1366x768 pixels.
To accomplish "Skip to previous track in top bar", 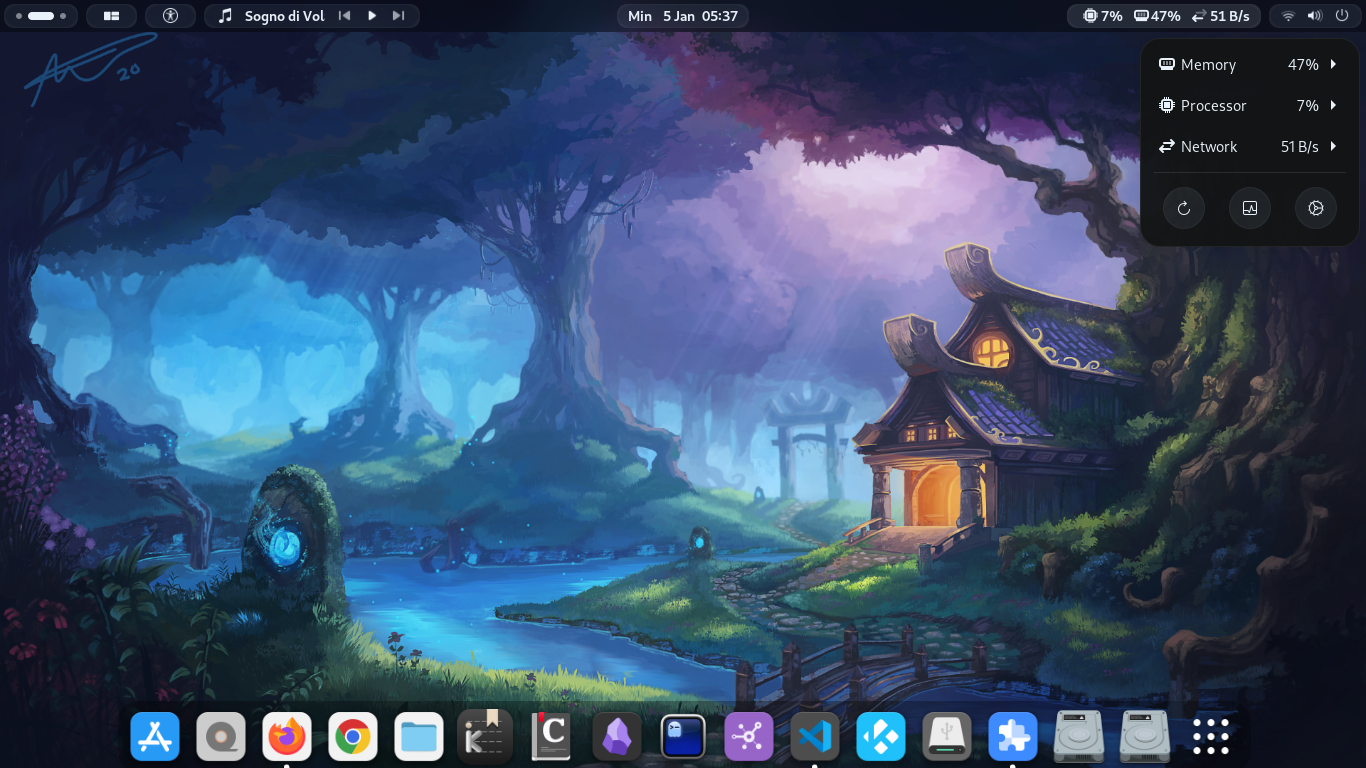I will coord(345,16).
